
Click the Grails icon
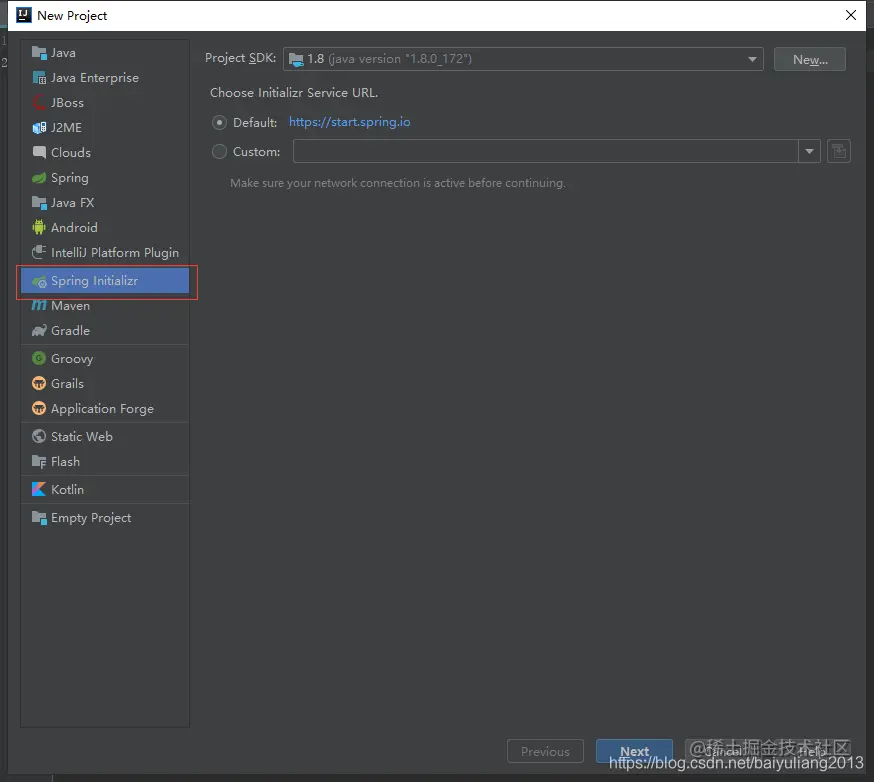coord(39,384)
